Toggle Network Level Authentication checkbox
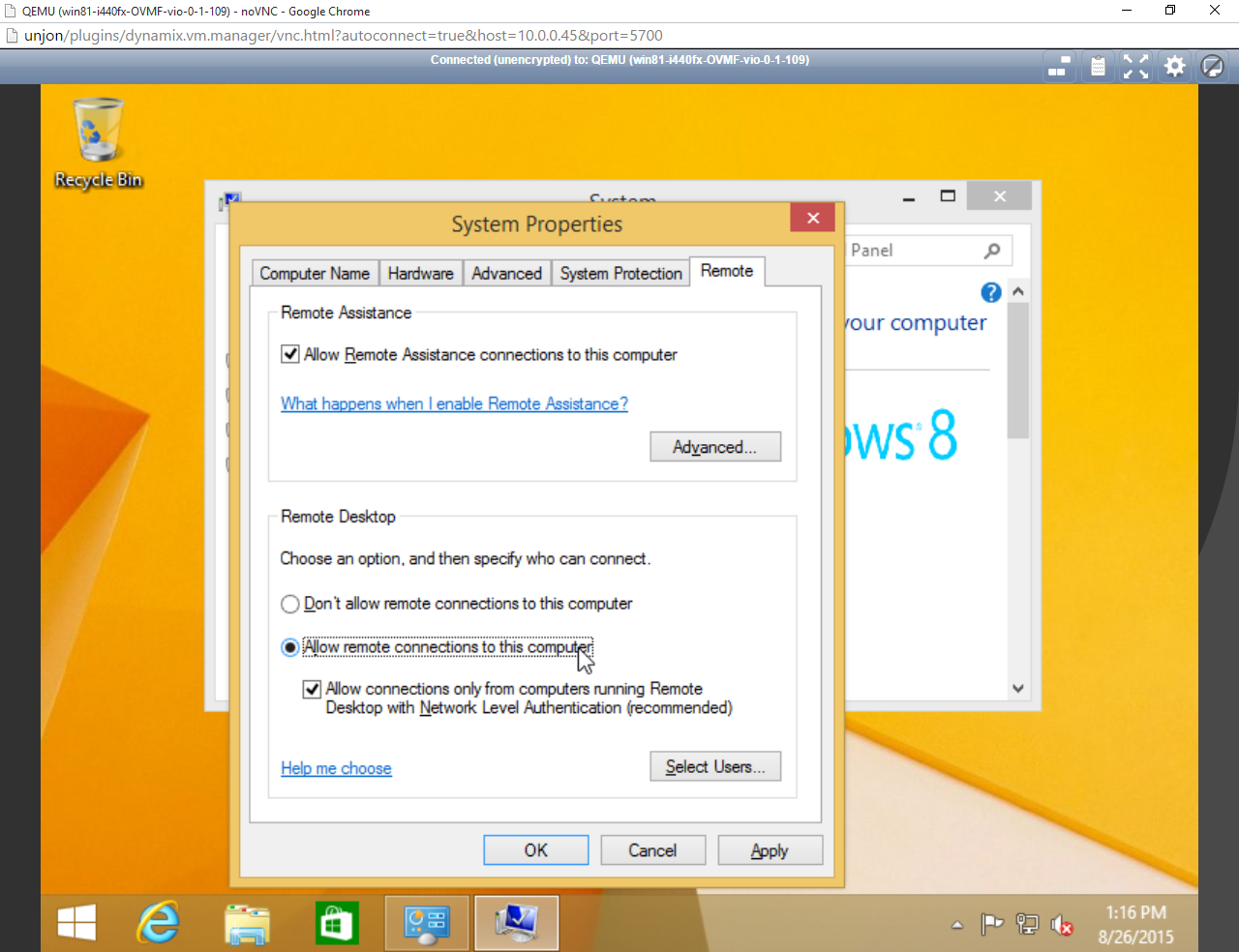Image resolution: width=1239 pixels, height=952 pixels. click(312, 689)
